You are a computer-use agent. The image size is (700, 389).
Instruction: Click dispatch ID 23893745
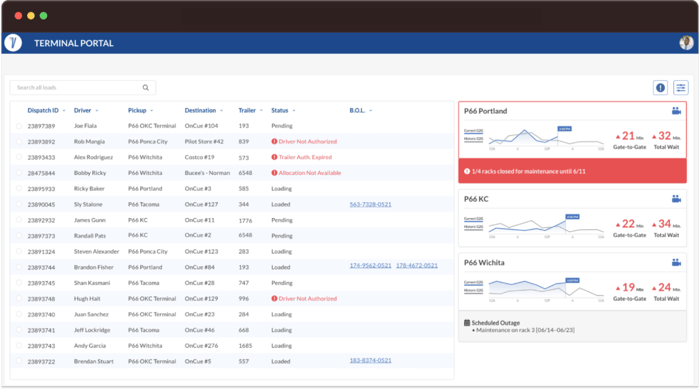41,283
